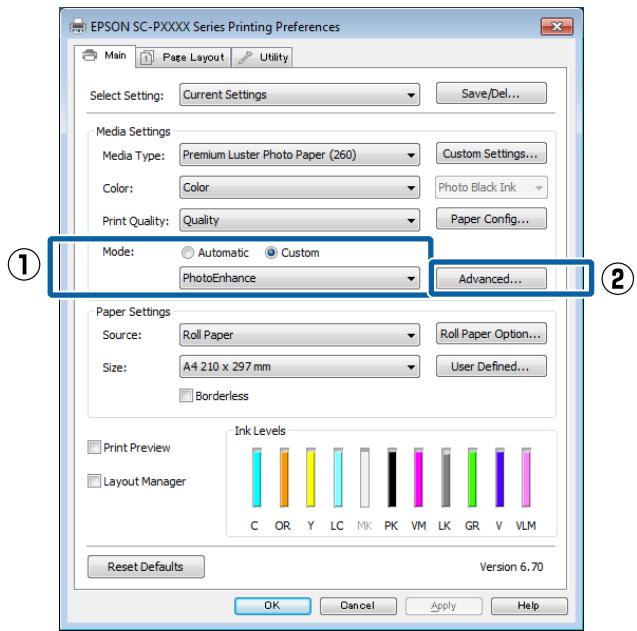Click the Ink Levels group label
This screenshot has width=637, height=631.
coord(260,431)
